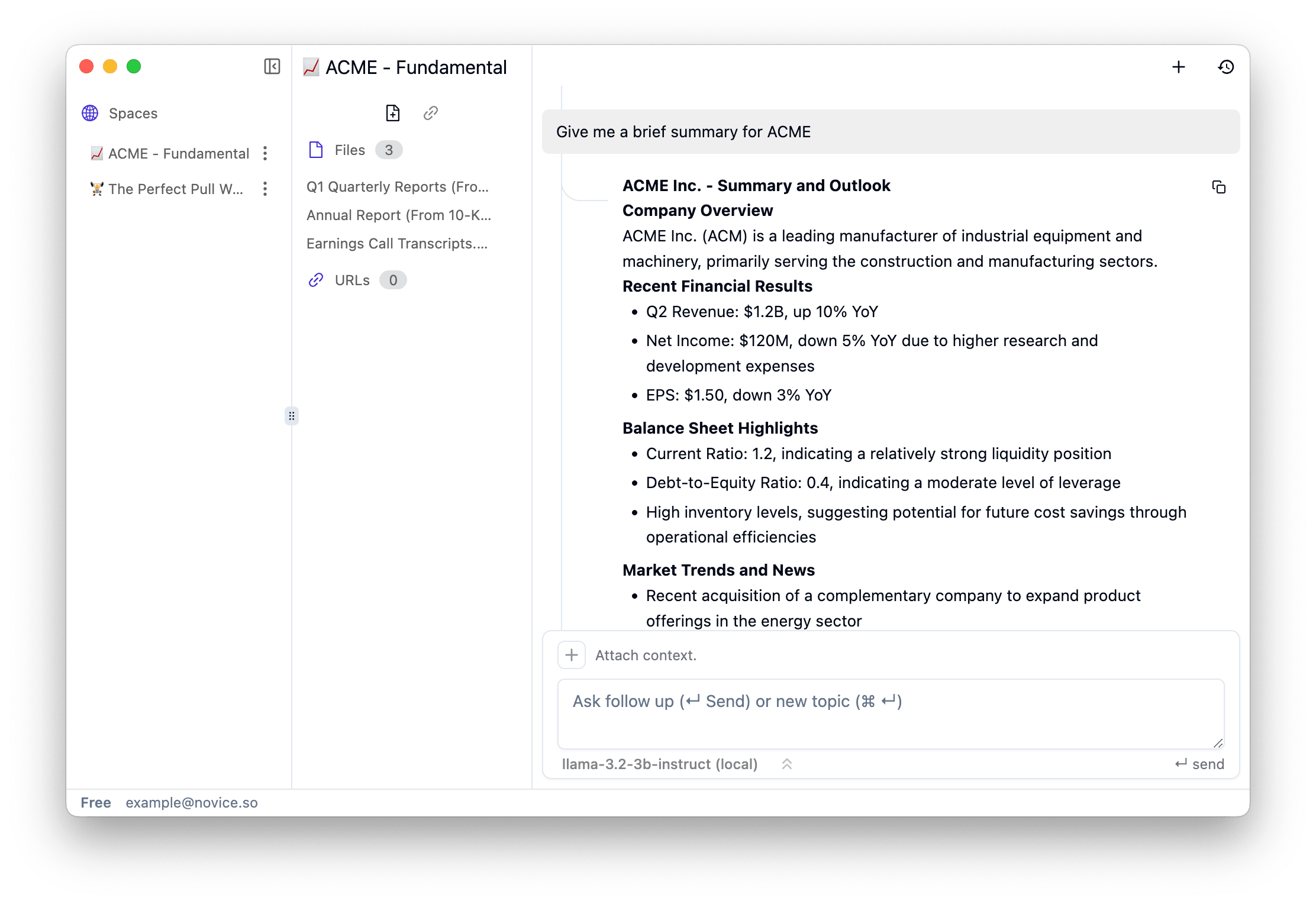Click the URLs count badge showing 0

[x=393, y=280]
